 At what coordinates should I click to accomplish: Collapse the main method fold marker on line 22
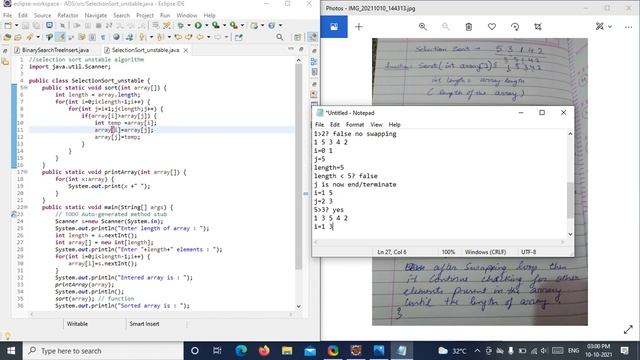[x=26, y=207]
